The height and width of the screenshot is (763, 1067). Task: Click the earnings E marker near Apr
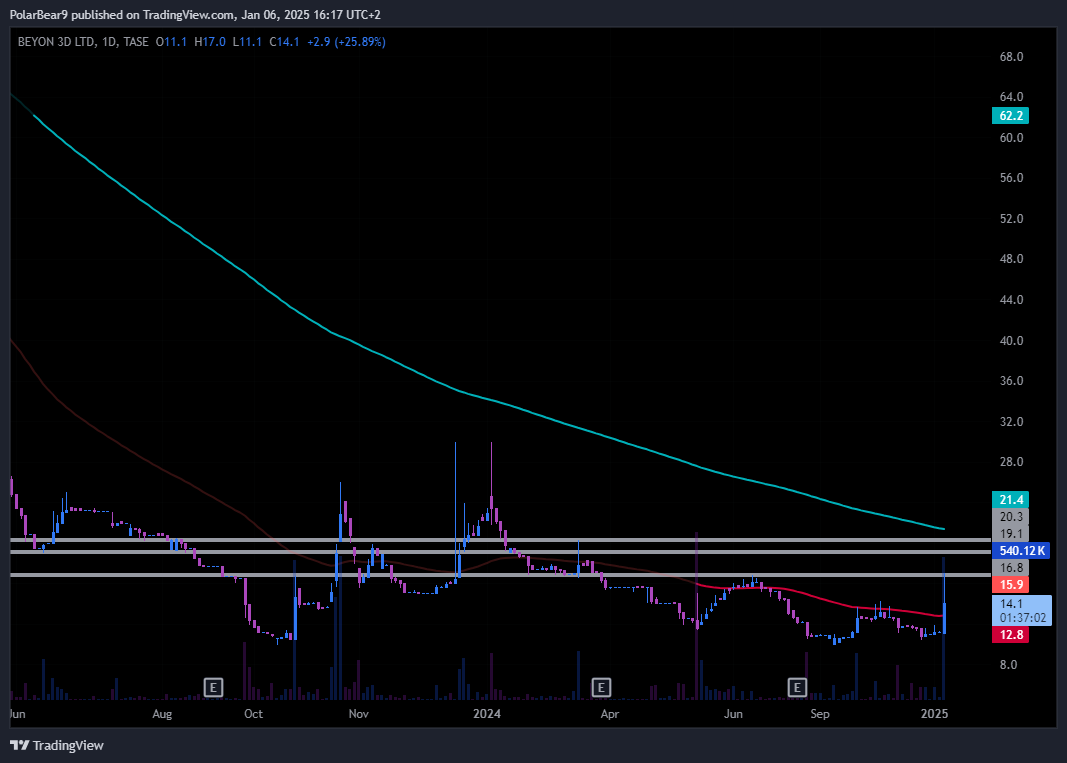pyautogui.click(x=601, y=687)
